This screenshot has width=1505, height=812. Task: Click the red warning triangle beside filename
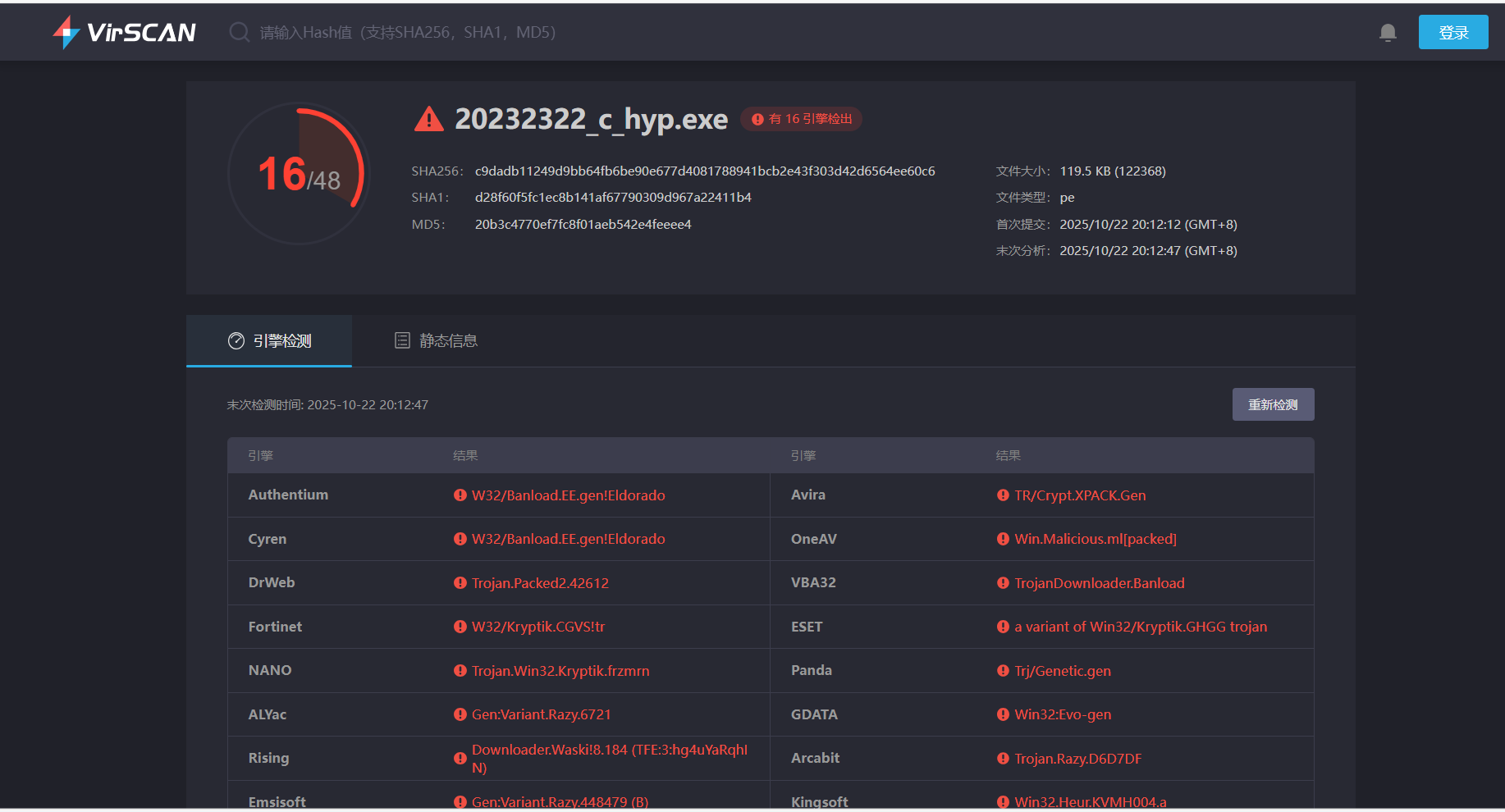tap(428, 119)
